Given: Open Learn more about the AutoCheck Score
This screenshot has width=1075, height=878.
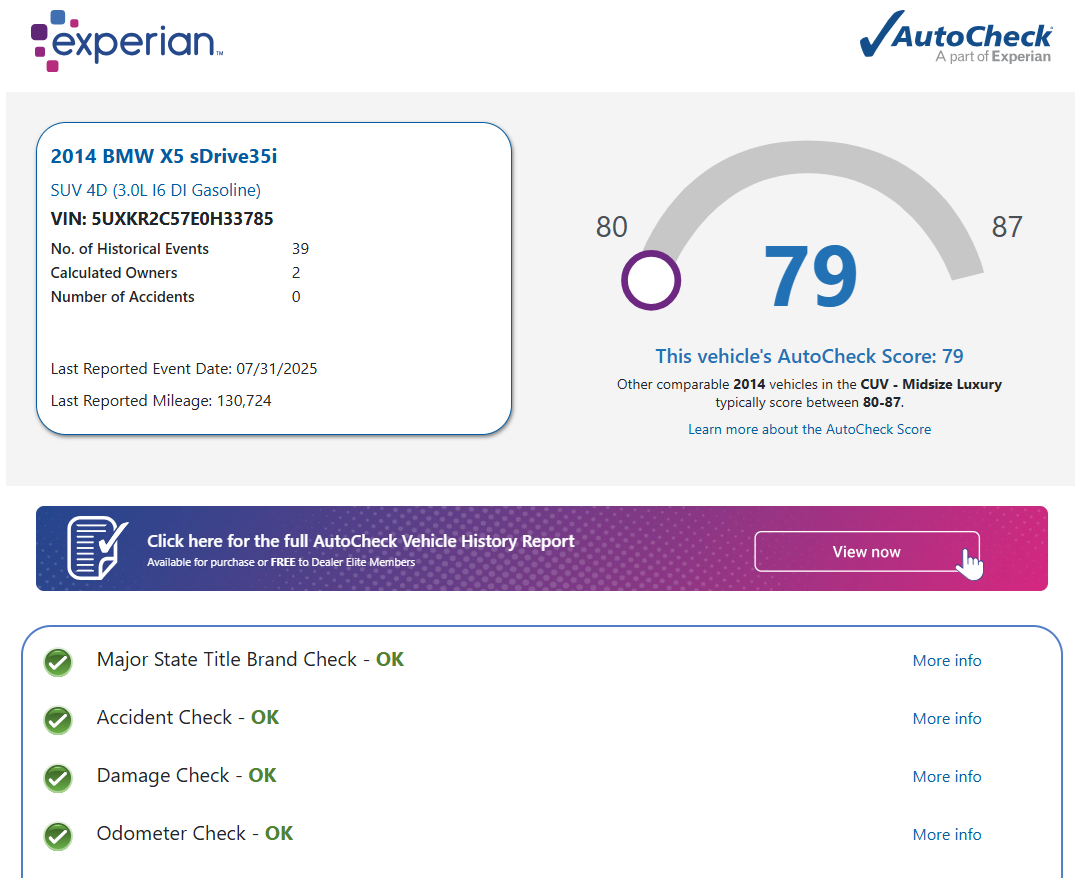Looking at the screenshot, I should coord(810,429).
